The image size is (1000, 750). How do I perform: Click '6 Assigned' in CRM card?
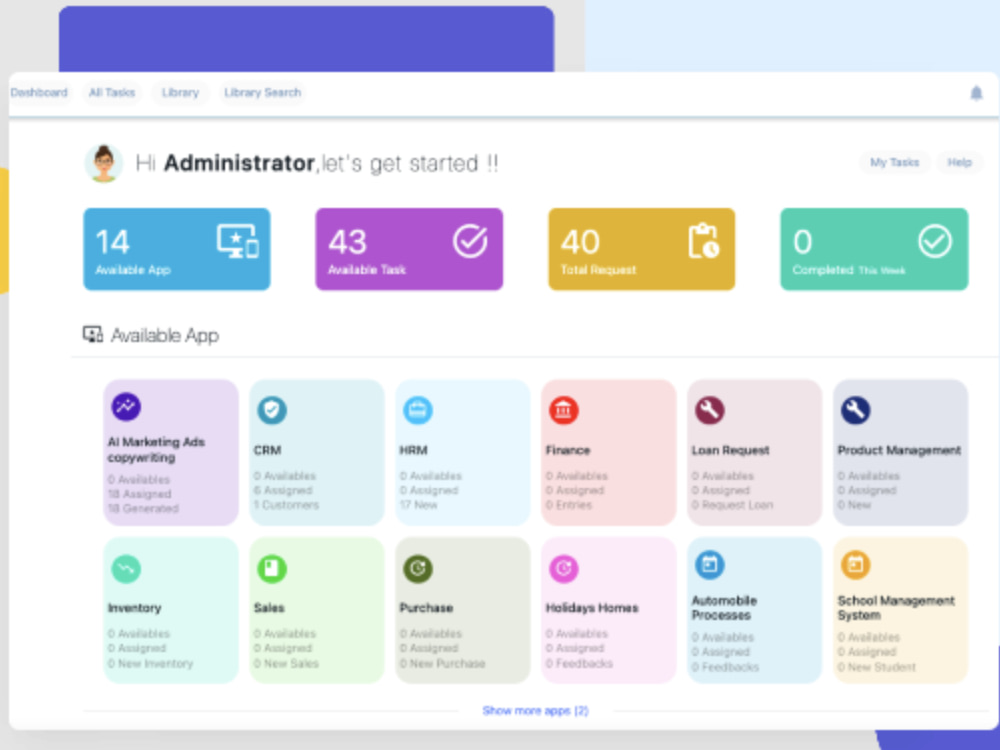tap(283, 490)
